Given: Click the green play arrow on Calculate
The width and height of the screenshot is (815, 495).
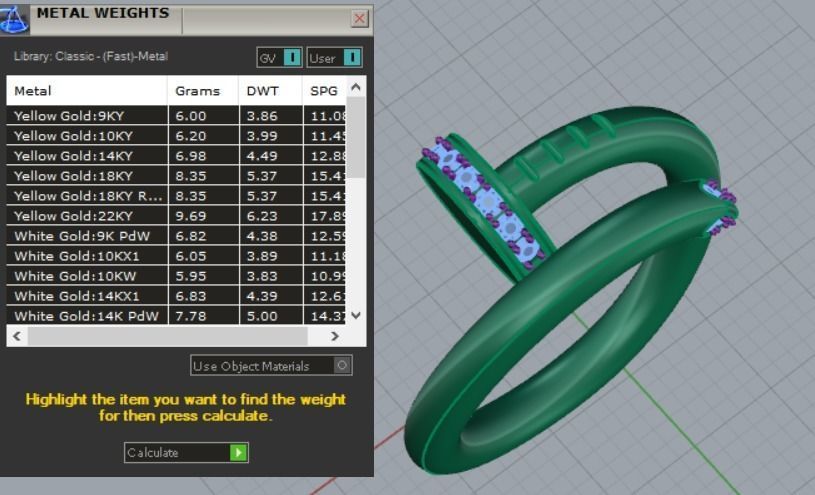Looking at the screenshot, I should click(239, 452).
